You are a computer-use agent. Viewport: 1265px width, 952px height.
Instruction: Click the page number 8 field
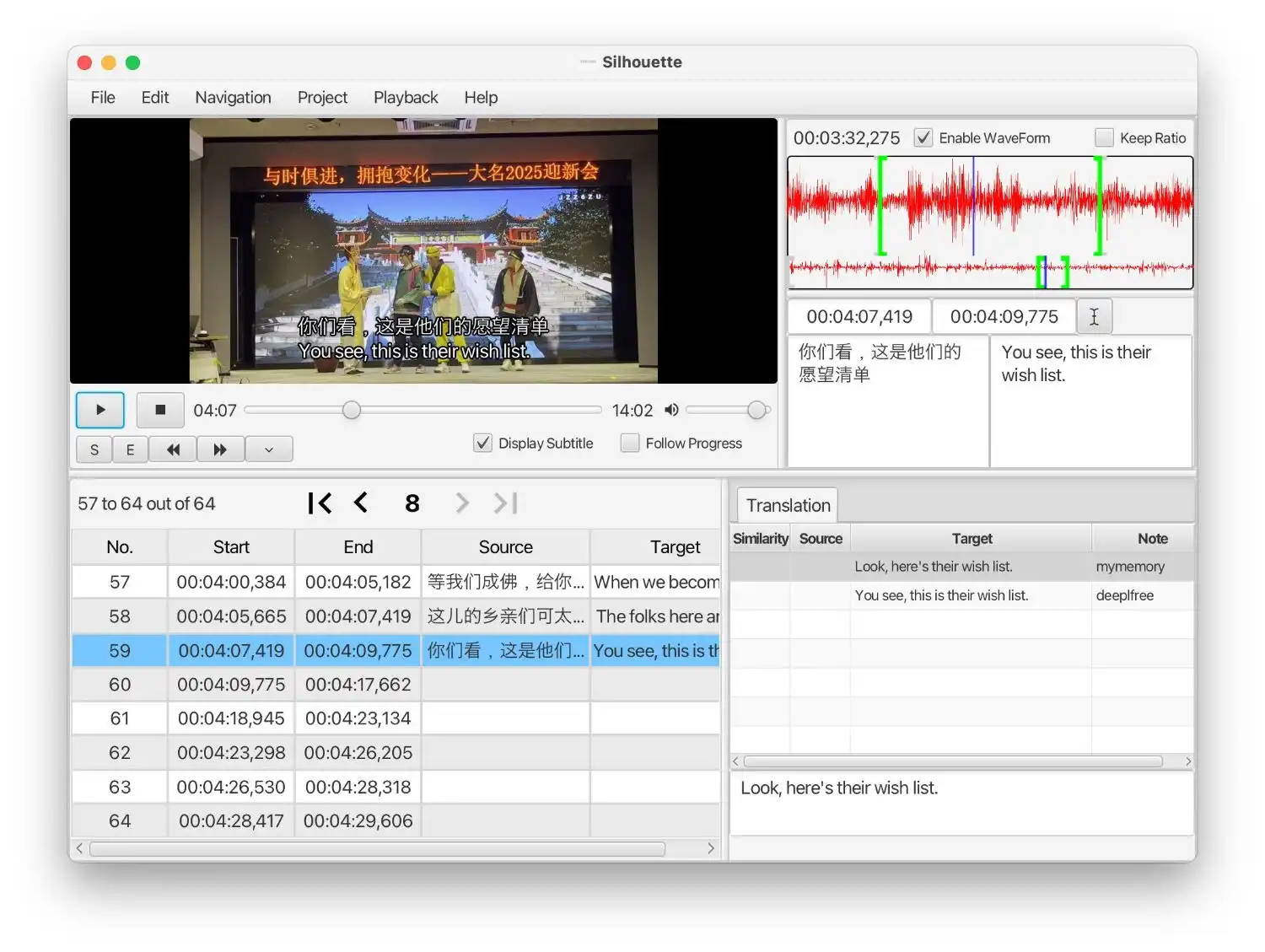point(412,503)
